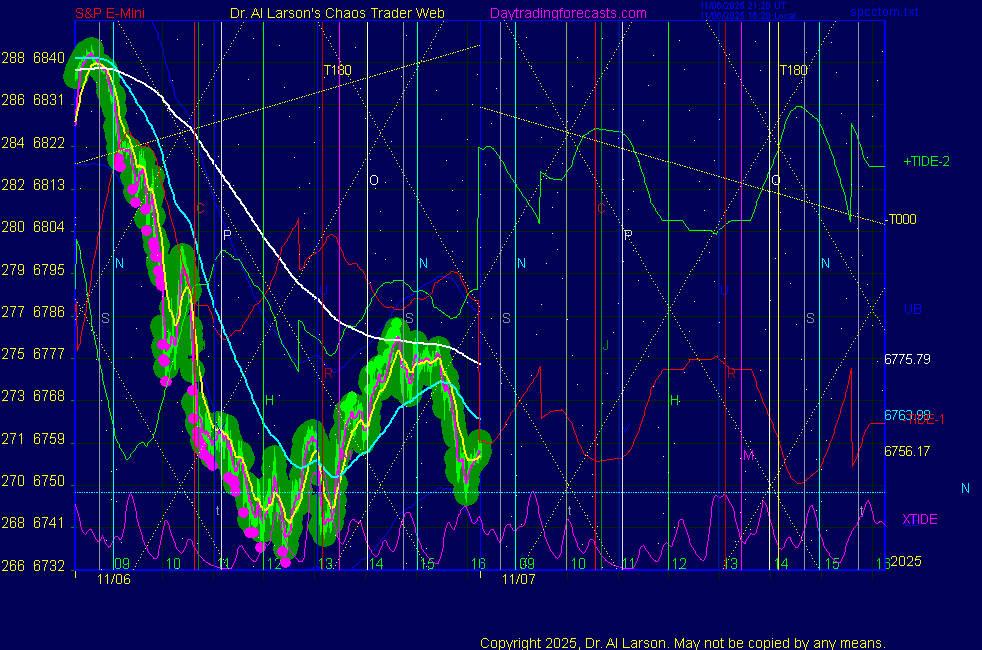Click the 6777 price axis label

point(48,354)
